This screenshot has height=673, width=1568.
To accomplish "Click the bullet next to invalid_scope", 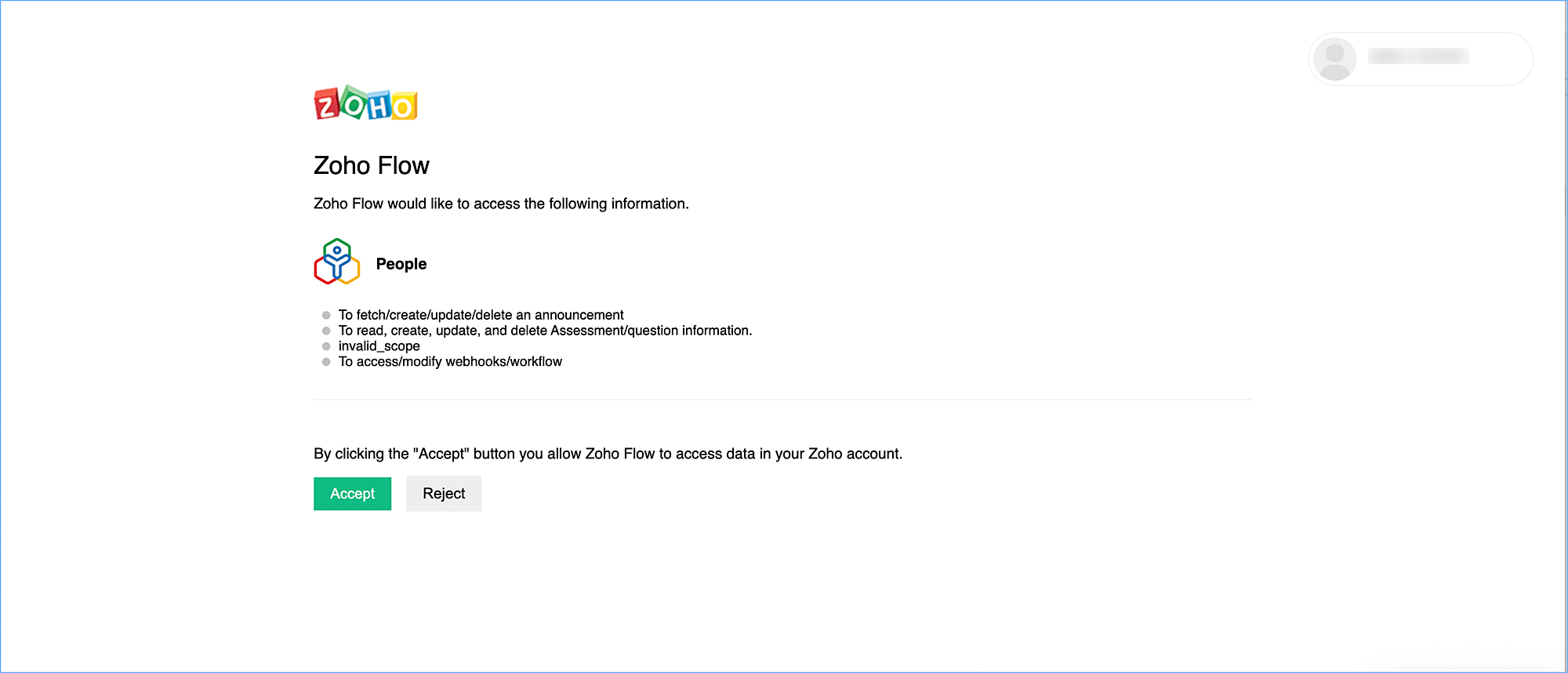I will (326, 346).
